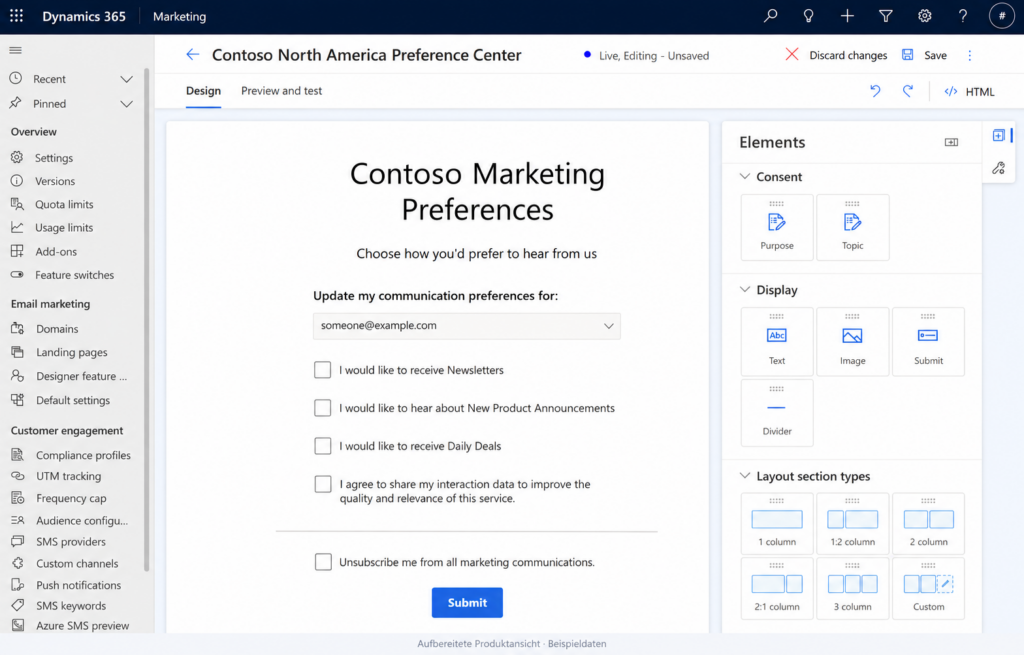Click the blue Submit button
Viewport: 1024px width, 655px height.
pos(467,602)
